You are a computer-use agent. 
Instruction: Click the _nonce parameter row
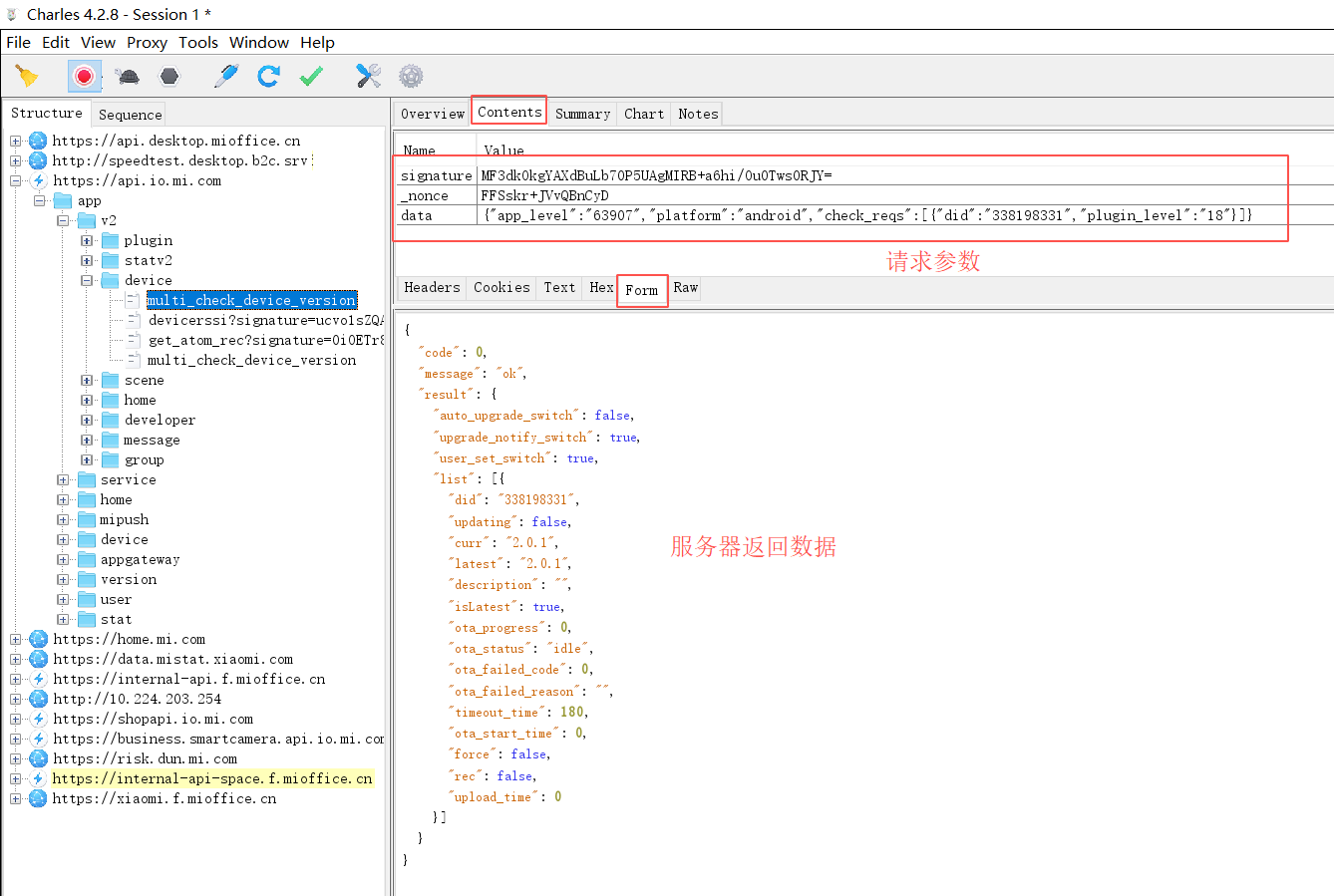pos(864,195)
